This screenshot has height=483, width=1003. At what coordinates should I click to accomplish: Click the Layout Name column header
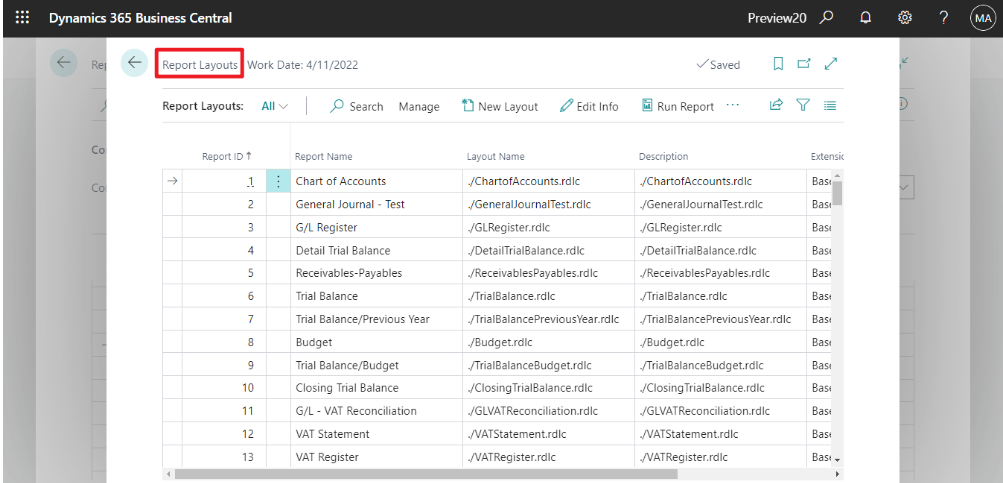(496, 156)
